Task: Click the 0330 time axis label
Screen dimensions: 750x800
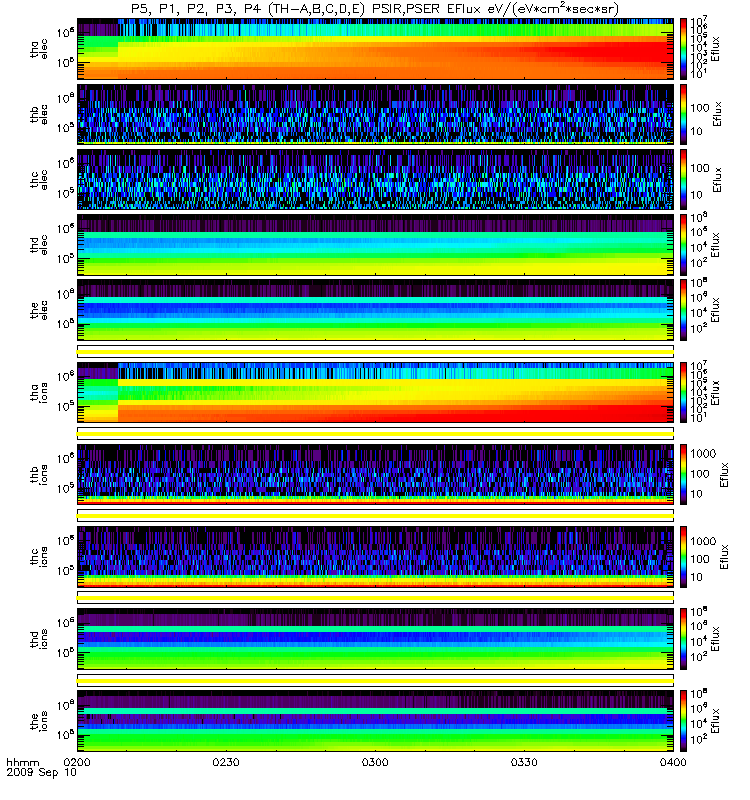Action: click(x=524, y=762)
